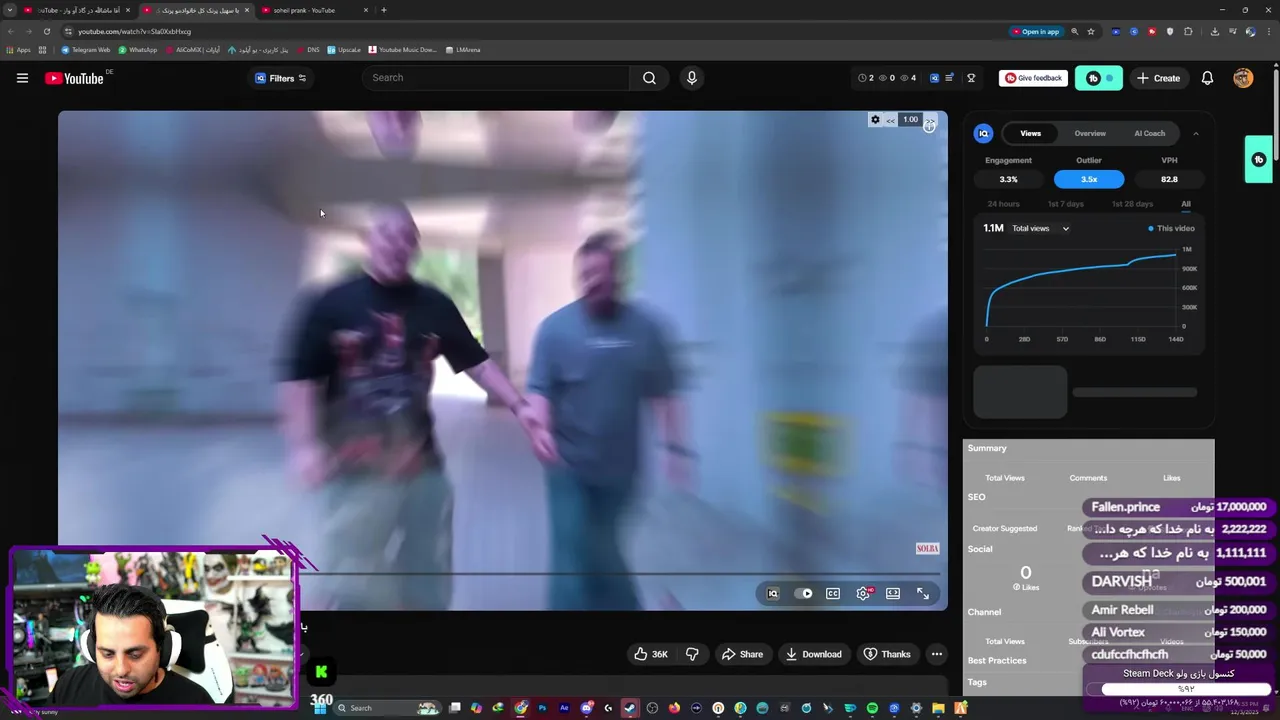This screenshot has width=1280, height=720.
Task: Click the Thanks button
Action: click(x=887, y=654)
